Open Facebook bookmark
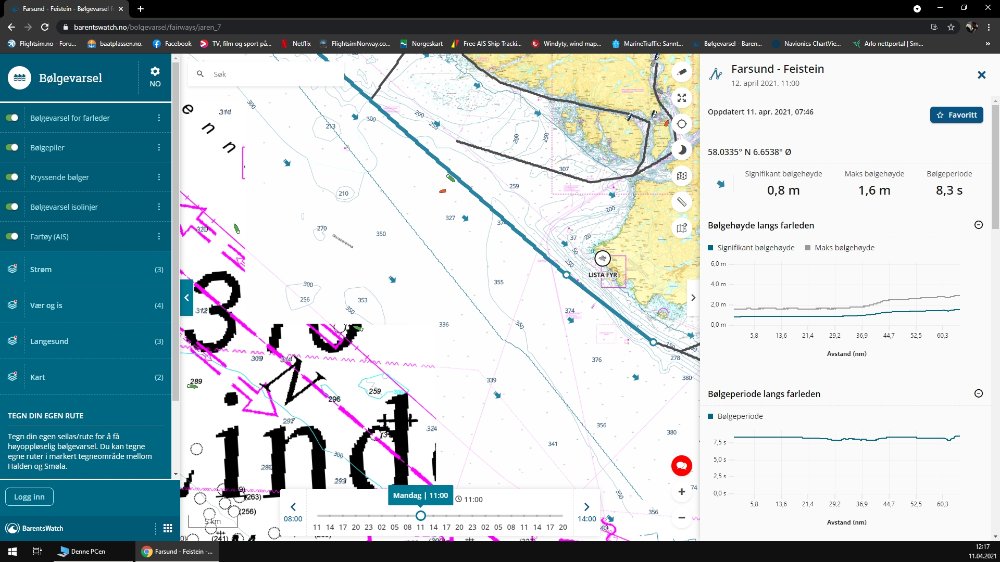1000x562 pixels. tap(172, 43)
